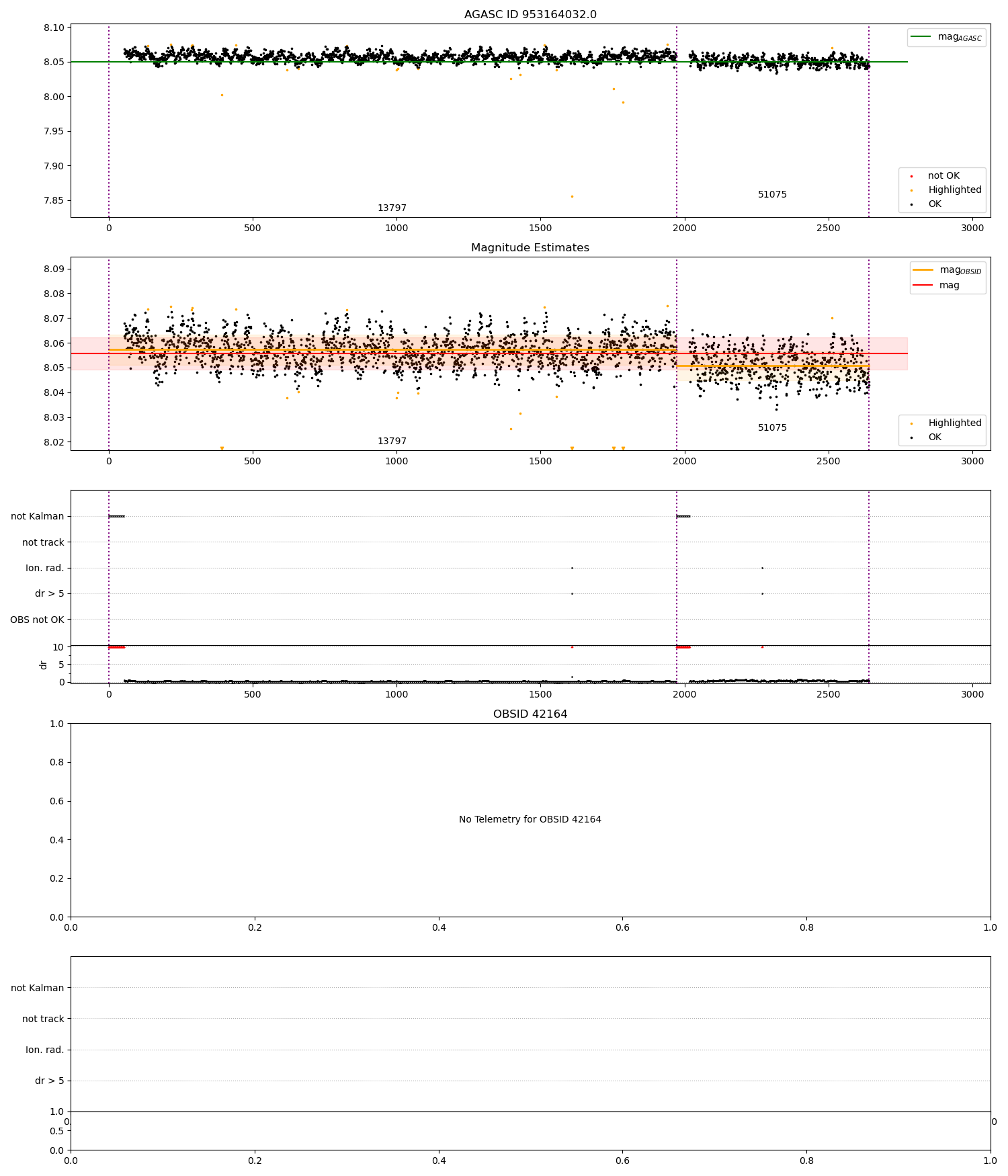Click the "Ion. rad." label in the bottom plot
This screenshot has height=1176, width=1008.
coord(45,1050)
